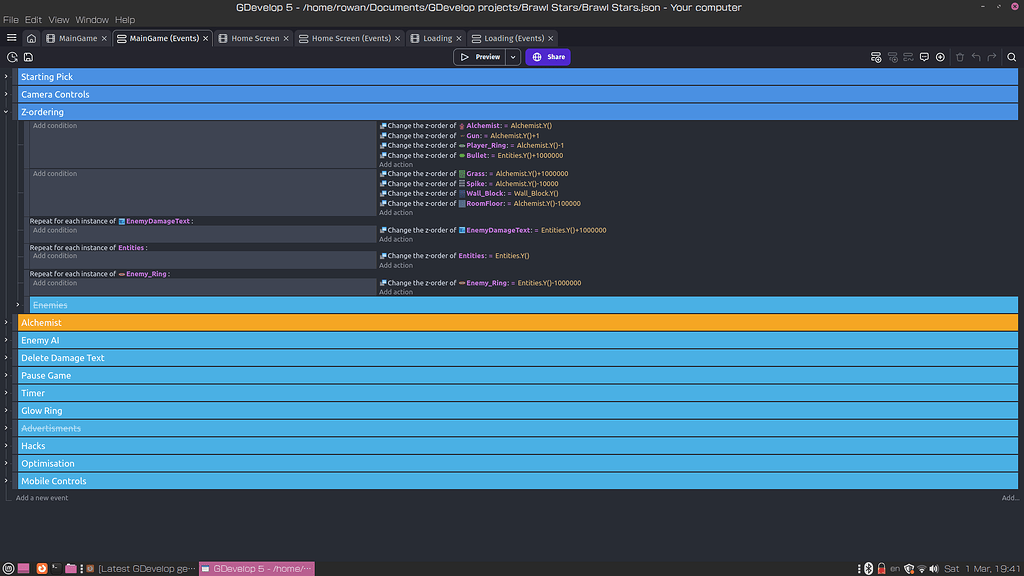This screenshot has width=1024, height=576.
Task: Click the Redo icon in the toolbar
Action: (x=991, y=57)
